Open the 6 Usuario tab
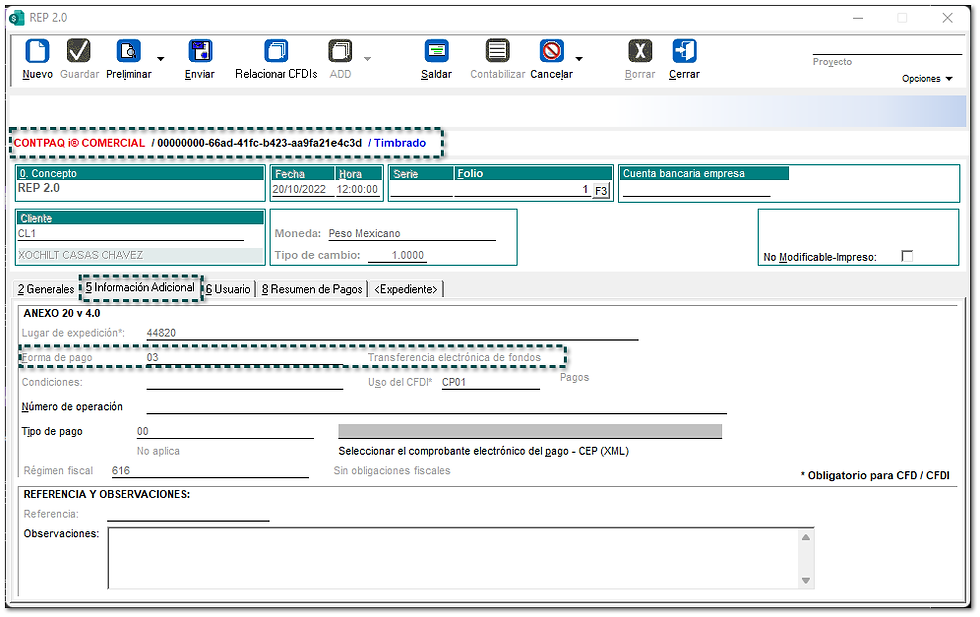This screenshot has width=980, height=617. pyautogui.click(x=228, y=289)
